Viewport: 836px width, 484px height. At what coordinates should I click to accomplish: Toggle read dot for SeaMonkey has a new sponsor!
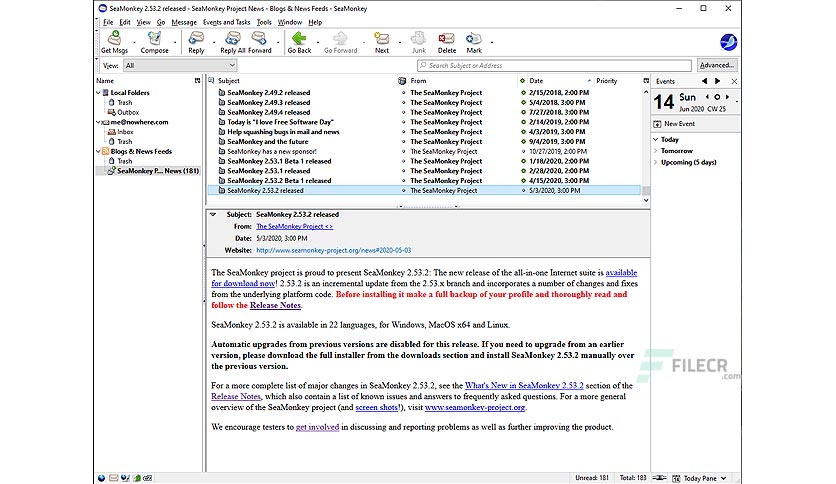tap(523, 151)
